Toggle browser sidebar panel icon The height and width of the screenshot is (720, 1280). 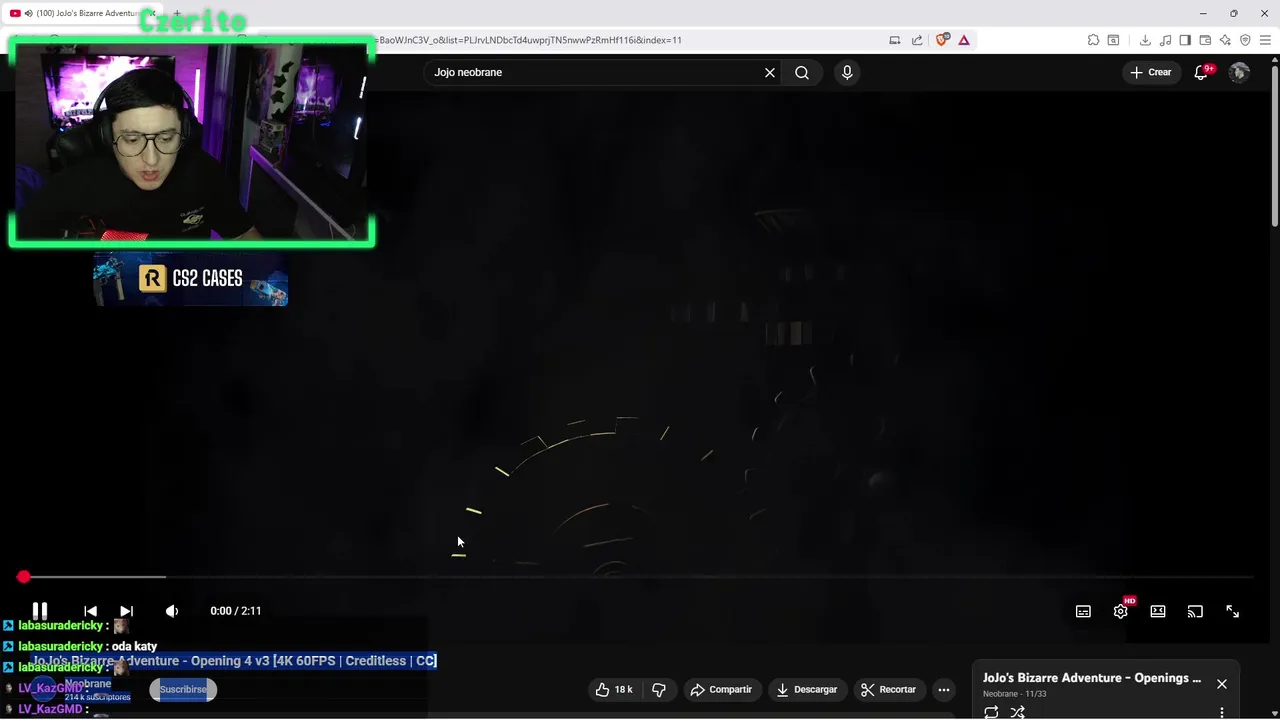point(1185,40)
